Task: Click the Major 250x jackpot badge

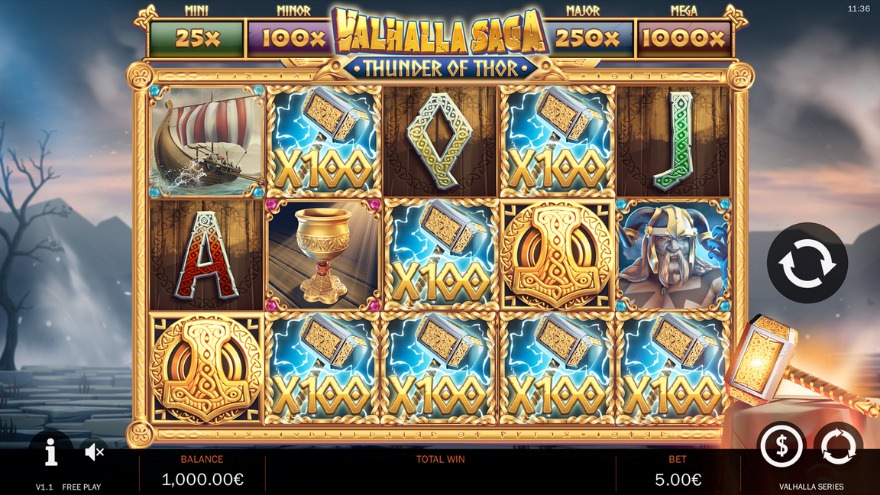Action: (x=588, y=38)
